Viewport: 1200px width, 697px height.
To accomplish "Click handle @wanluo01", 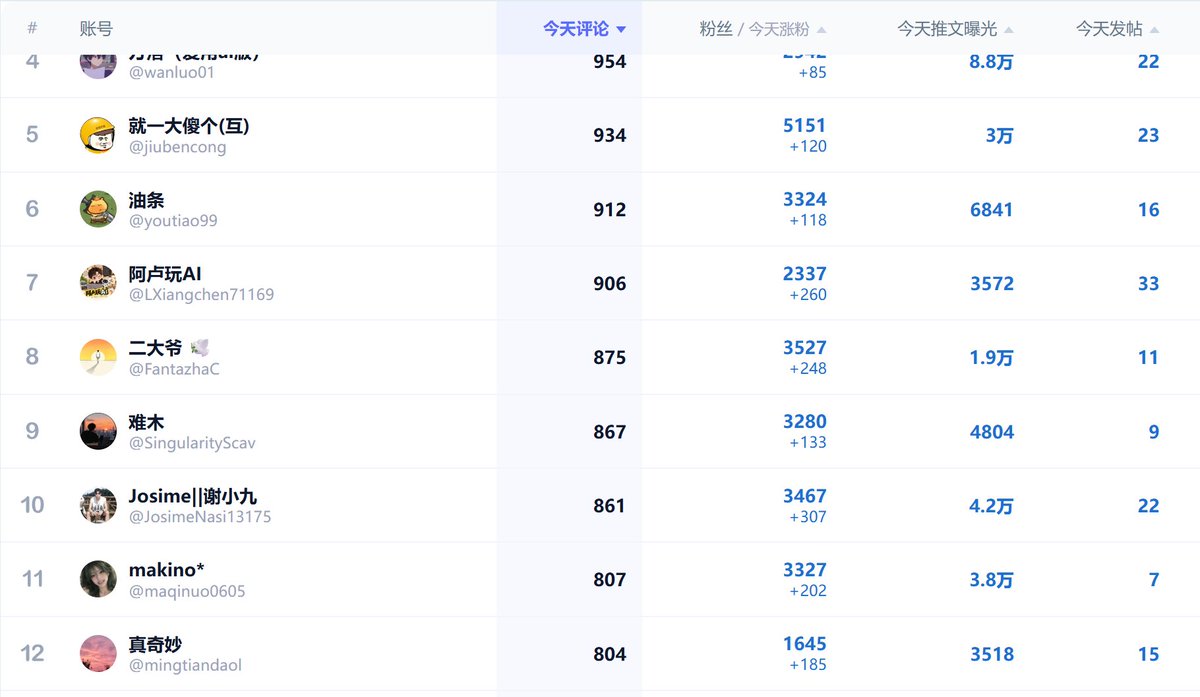I will click(172, 73).
